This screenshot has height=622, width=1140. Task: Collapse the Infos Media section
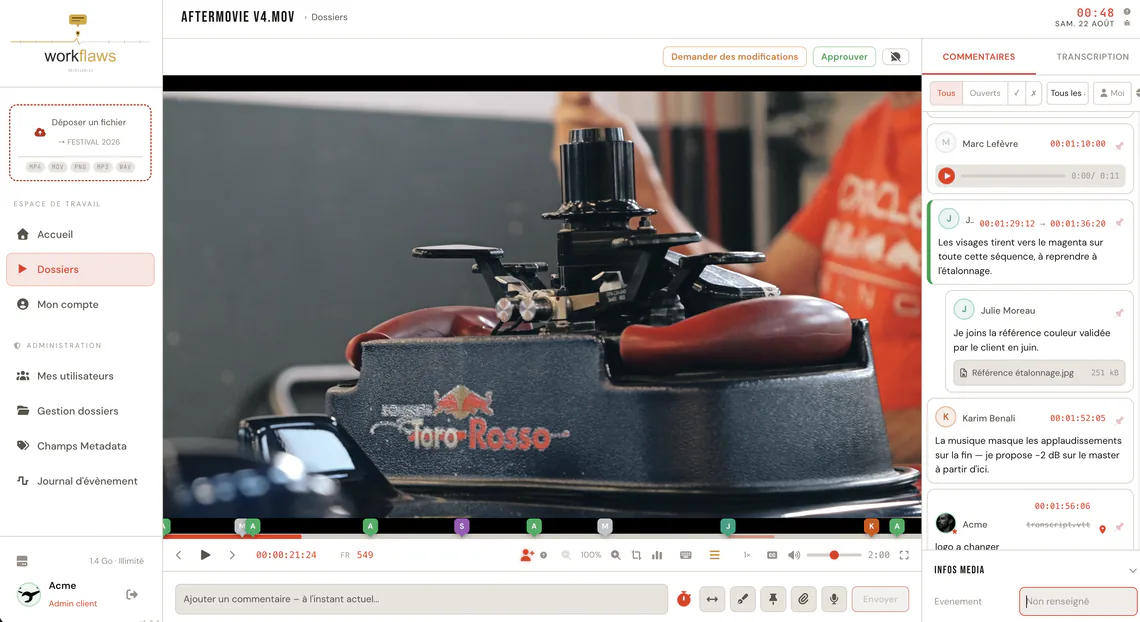point(1131,570)
